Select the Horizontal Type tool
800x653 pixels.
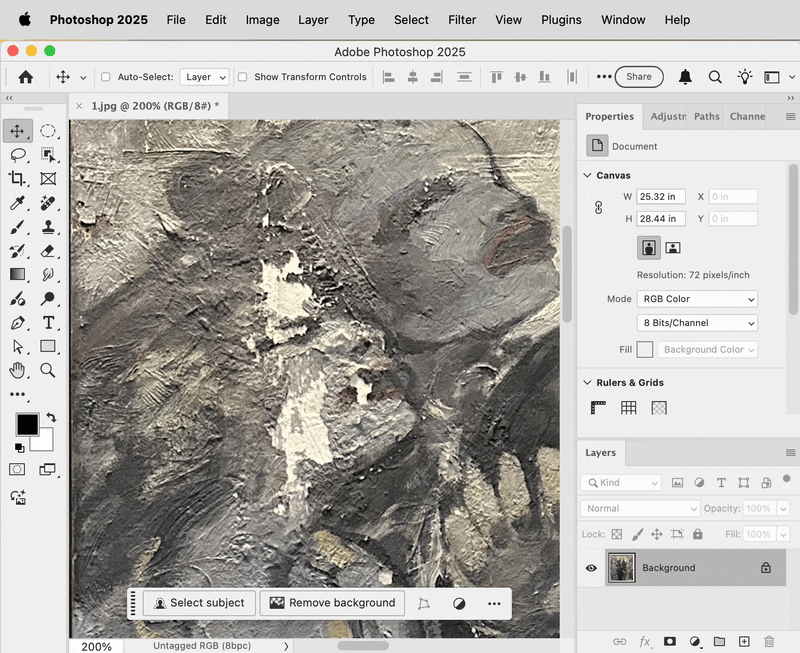[48, 322]
